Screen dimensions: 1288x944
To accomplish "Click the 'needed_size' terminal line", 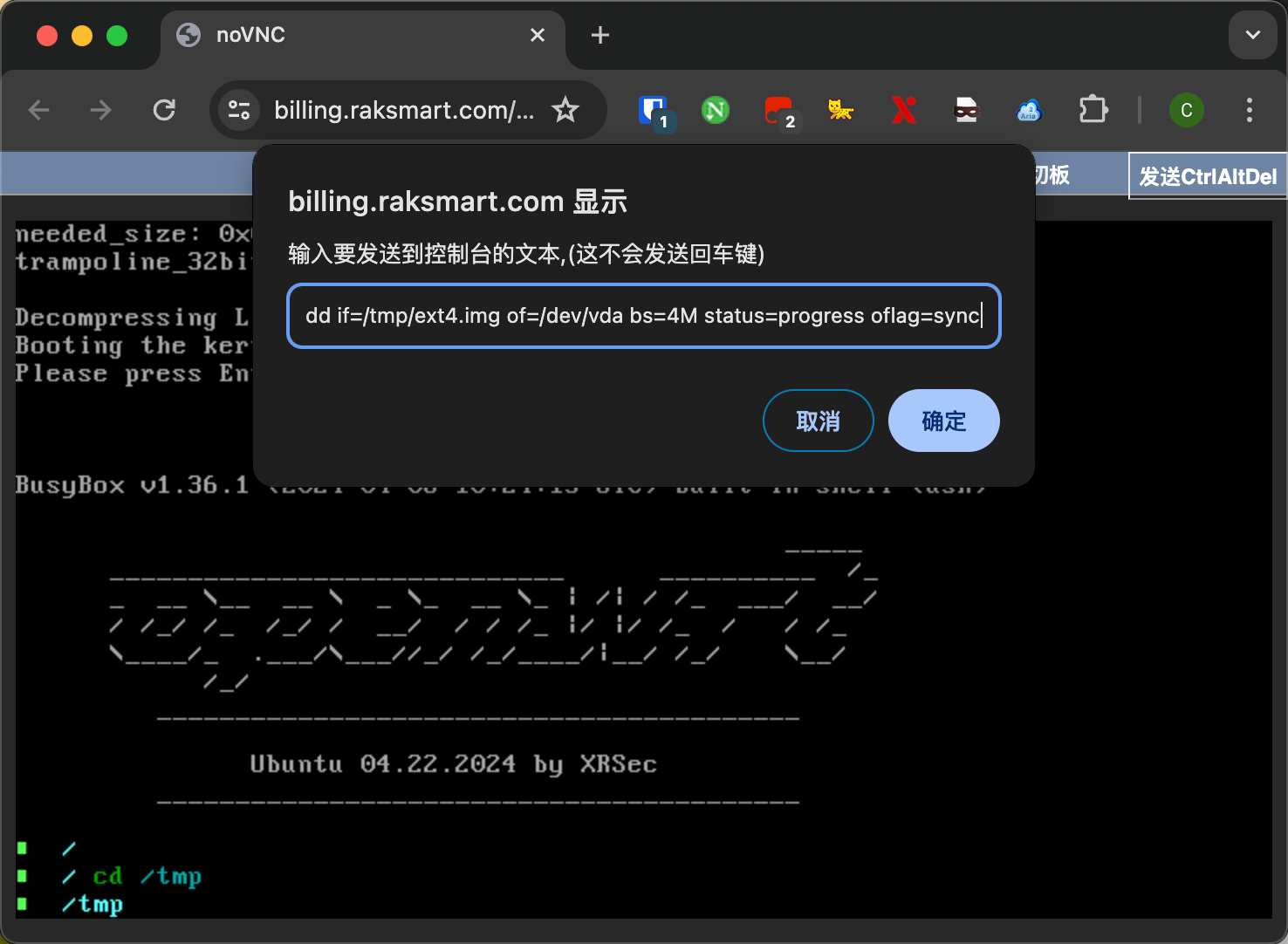I will [x=134, y=234].
